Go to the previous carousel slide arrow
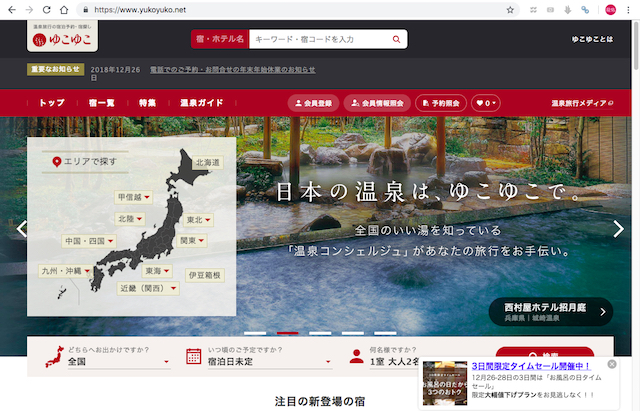Screen dimensions: 640x411 coord(21,229)
